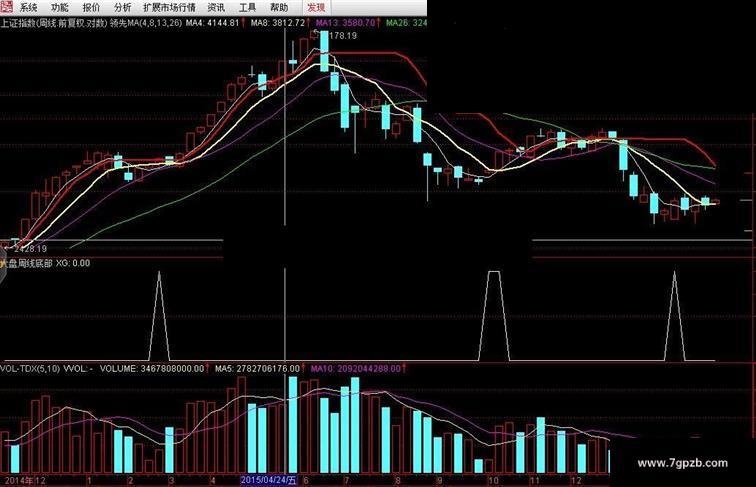Open the 工具 menu
The image size is (756, 487).
(247, 7)
